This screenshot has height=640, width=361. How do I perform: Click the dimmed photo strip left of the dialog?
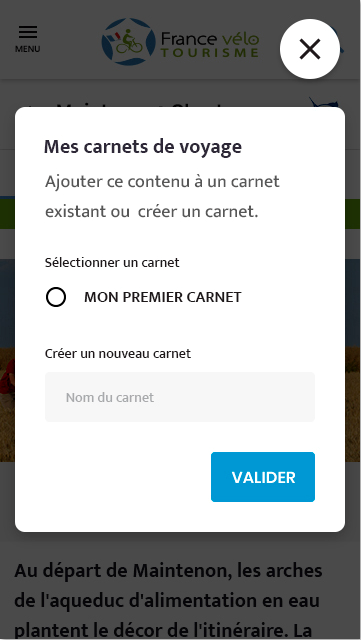tap(7, 360)
